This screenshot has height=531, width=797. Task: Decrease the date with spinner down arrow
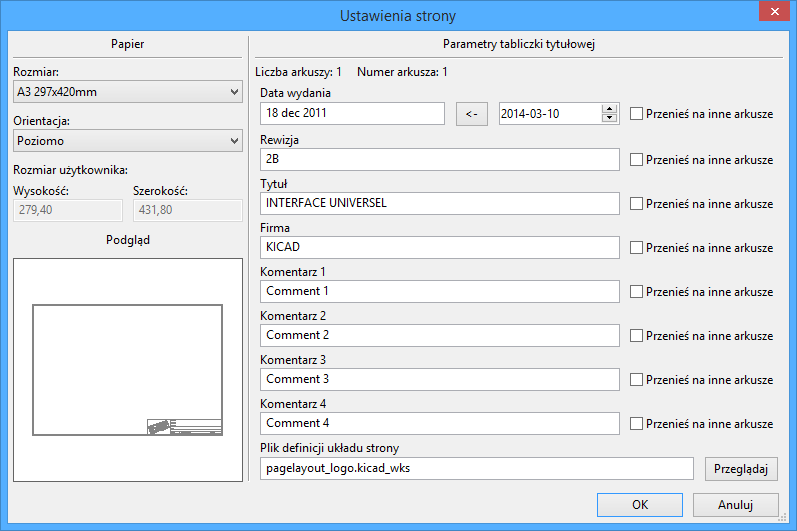(x=609, y=119)
